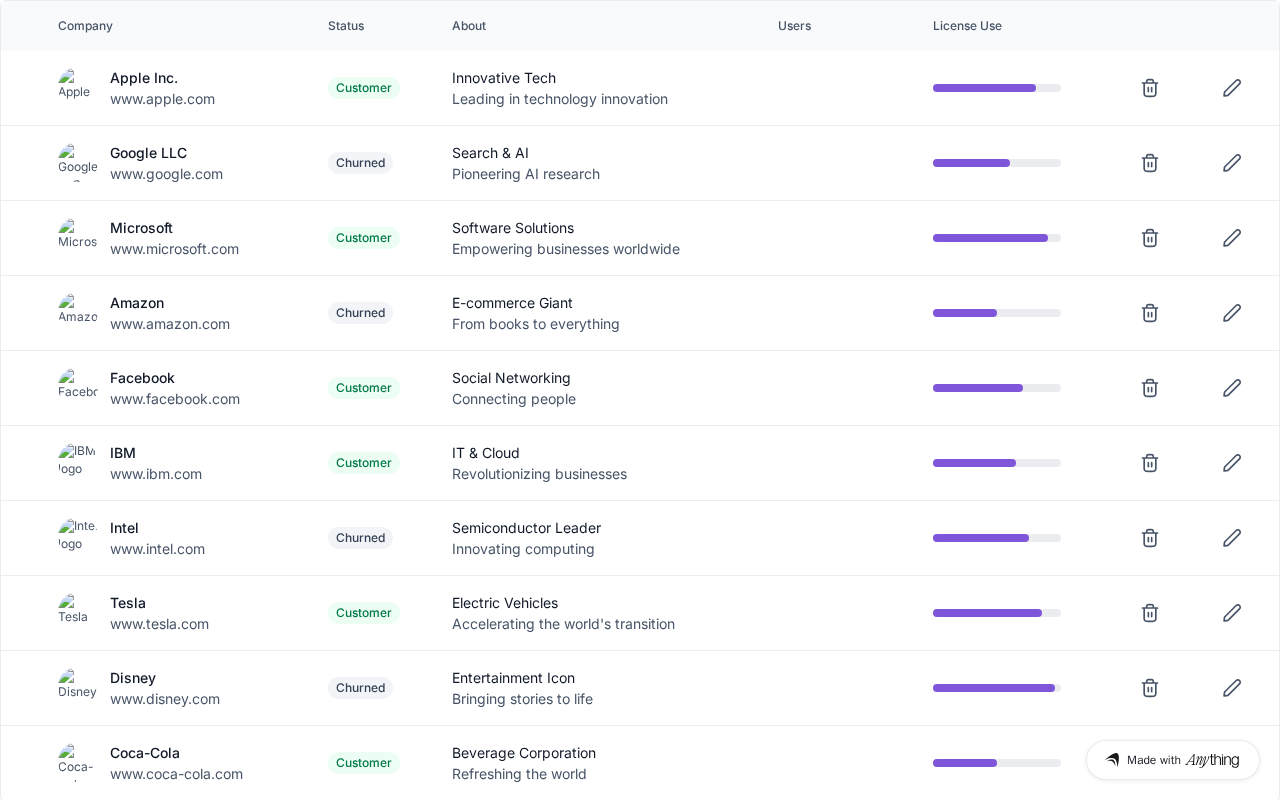Screen dimensions: 1280x800
Task: Click the Churned badge for Google LLC
Action: pyautogui.click(x=360, y=163)
